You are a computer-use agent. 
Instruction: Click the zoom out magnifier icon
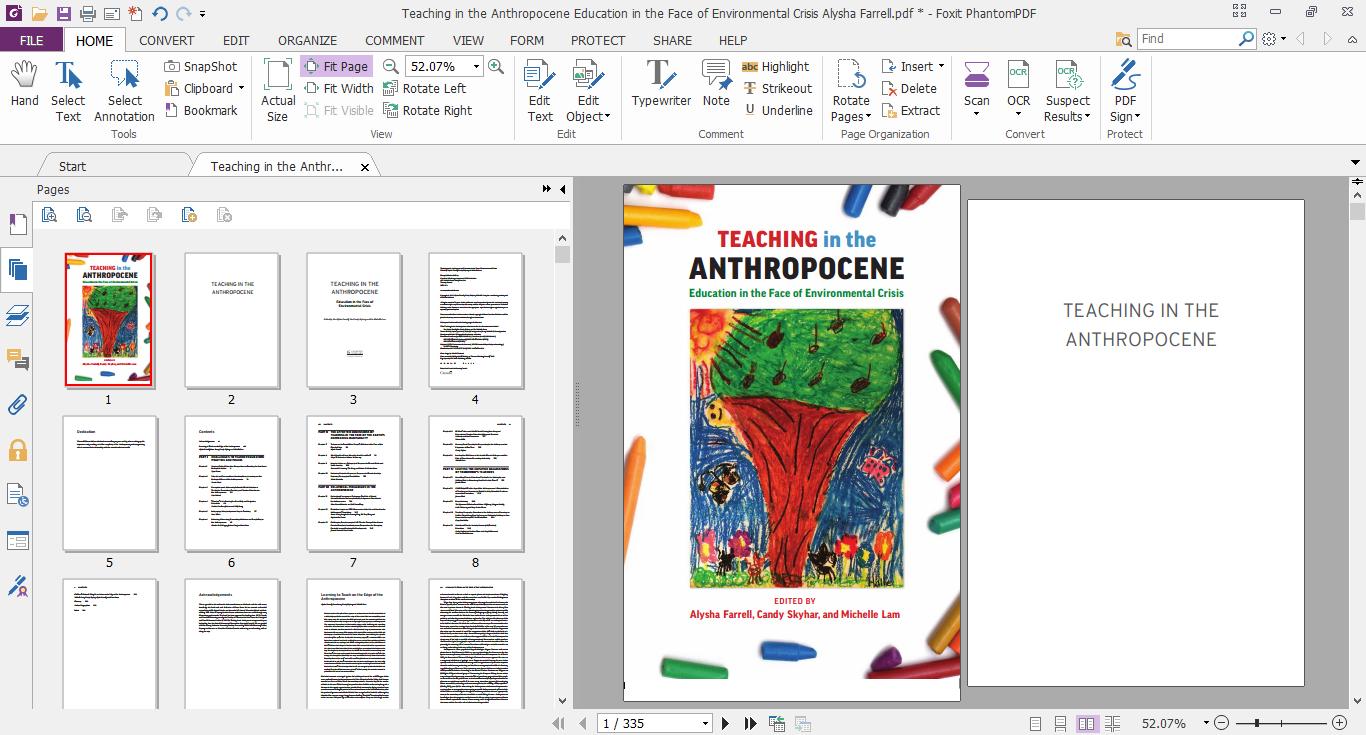pos(391,66)
